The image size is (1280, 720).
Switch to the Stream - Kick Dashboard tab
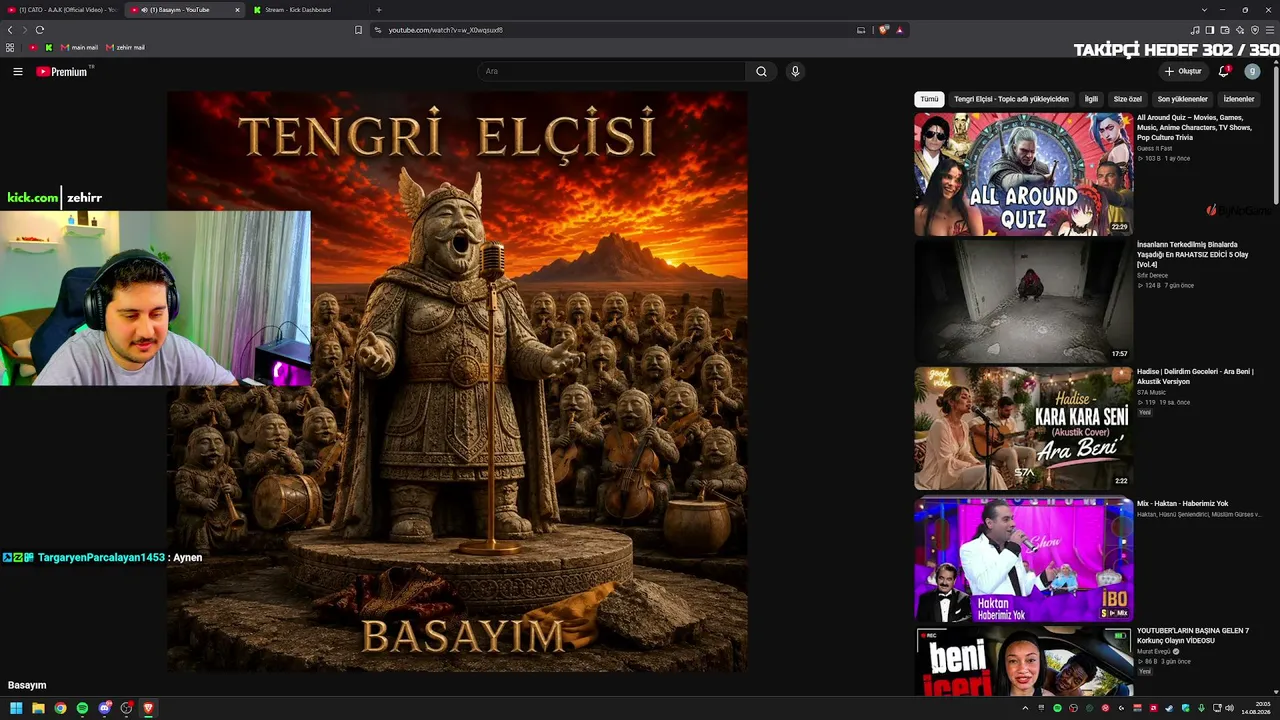[307, 10]
